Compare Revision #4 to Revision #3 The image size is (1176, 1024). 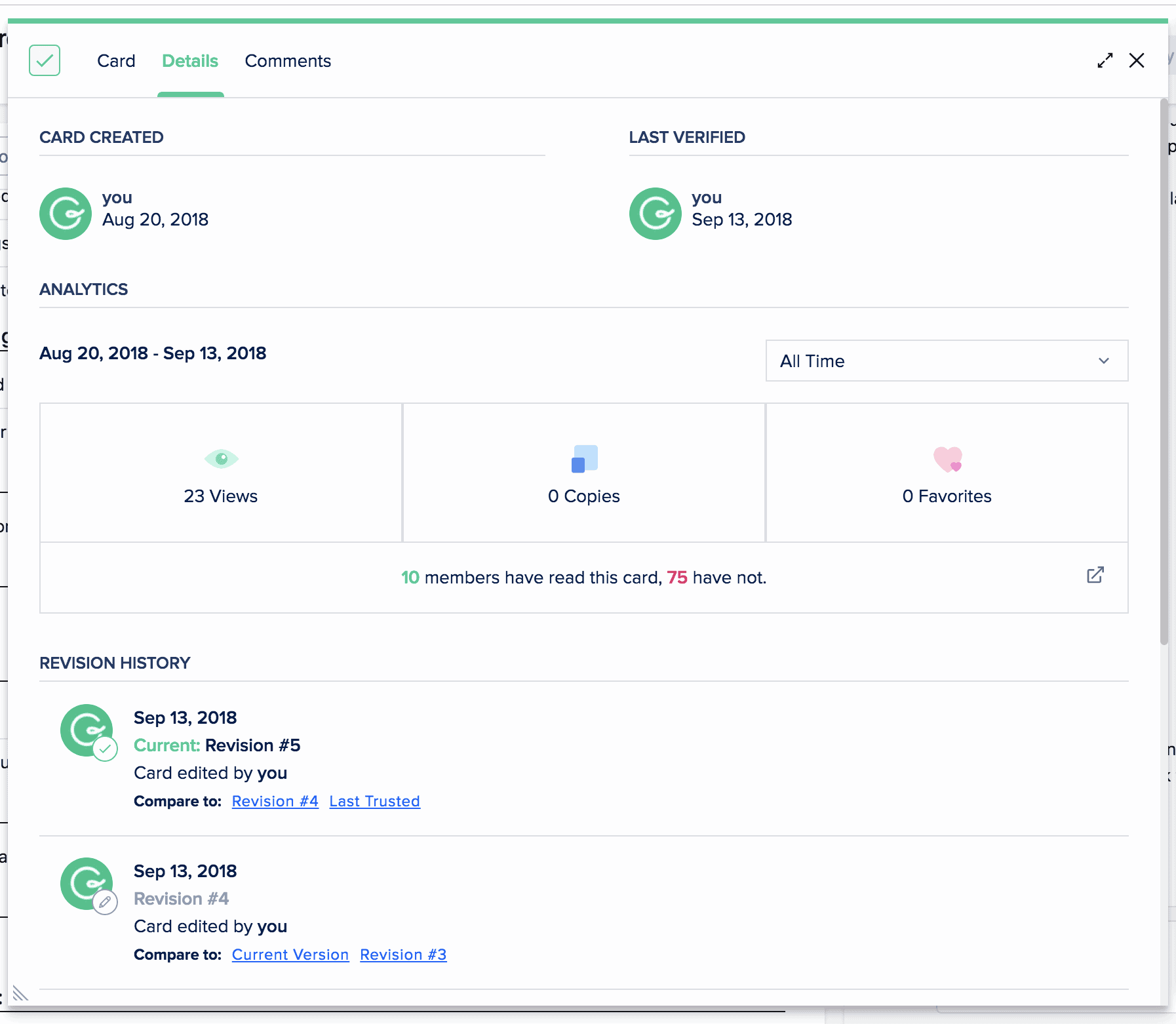[x=403, y=954]
